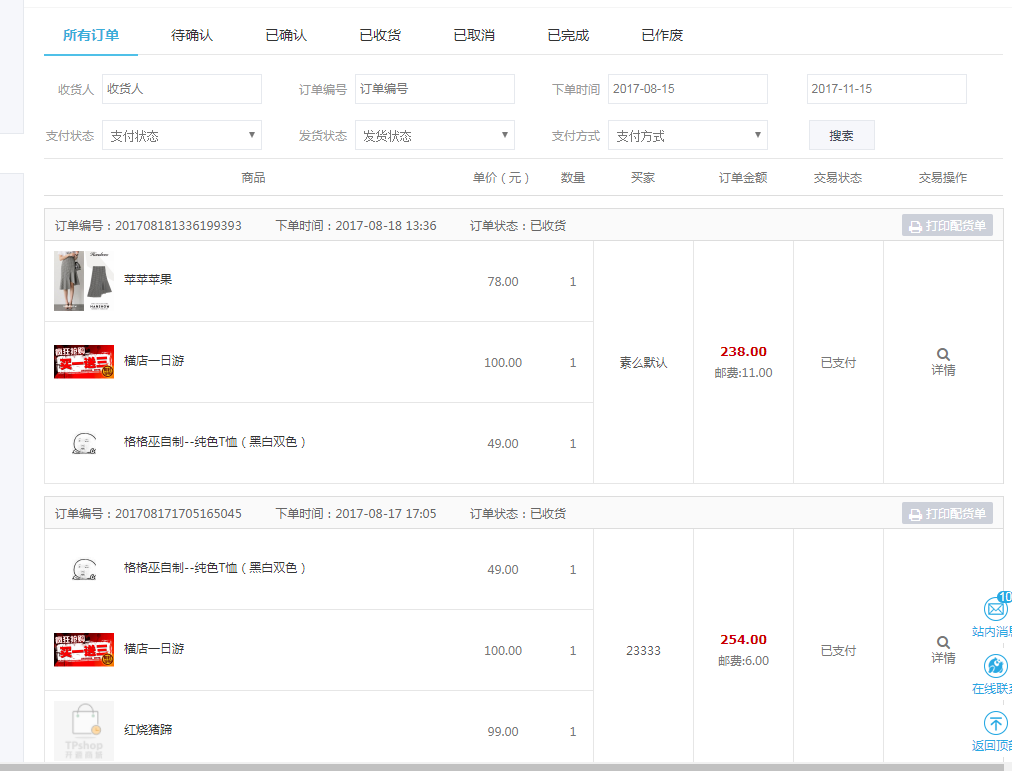Switch to the 已收货 tab

pyautogui.click(x=380, y=35)
